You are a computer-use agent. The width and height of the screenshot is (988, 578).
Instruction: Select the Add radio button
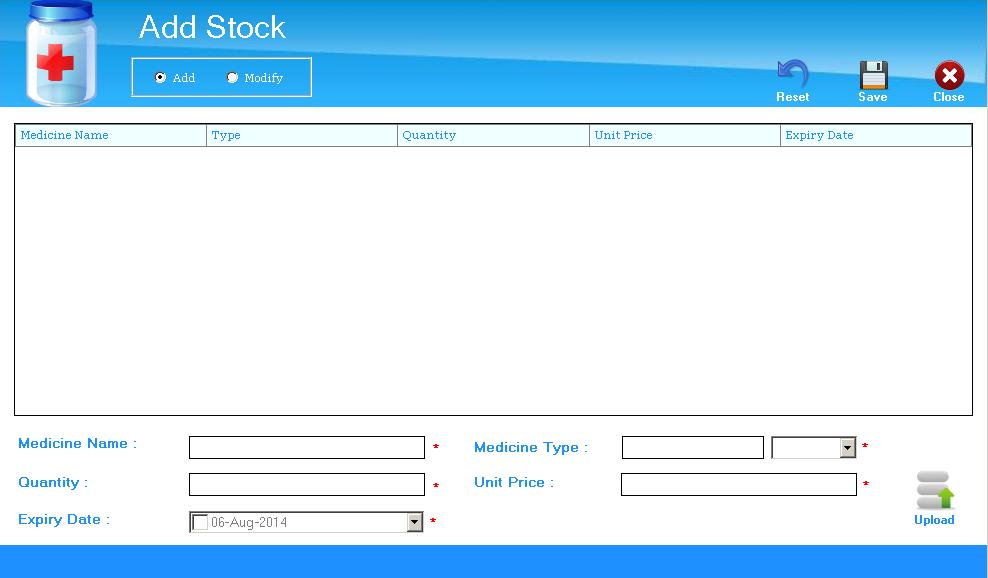tap(160, 78)
